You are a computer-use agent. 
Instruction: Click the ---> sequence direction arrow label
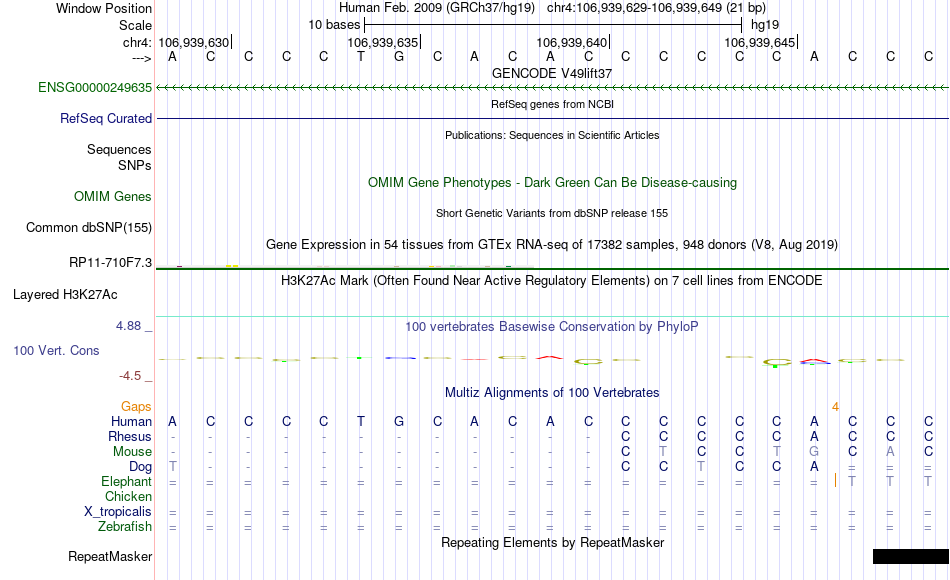pyautogui.click(x=142, y=58)
